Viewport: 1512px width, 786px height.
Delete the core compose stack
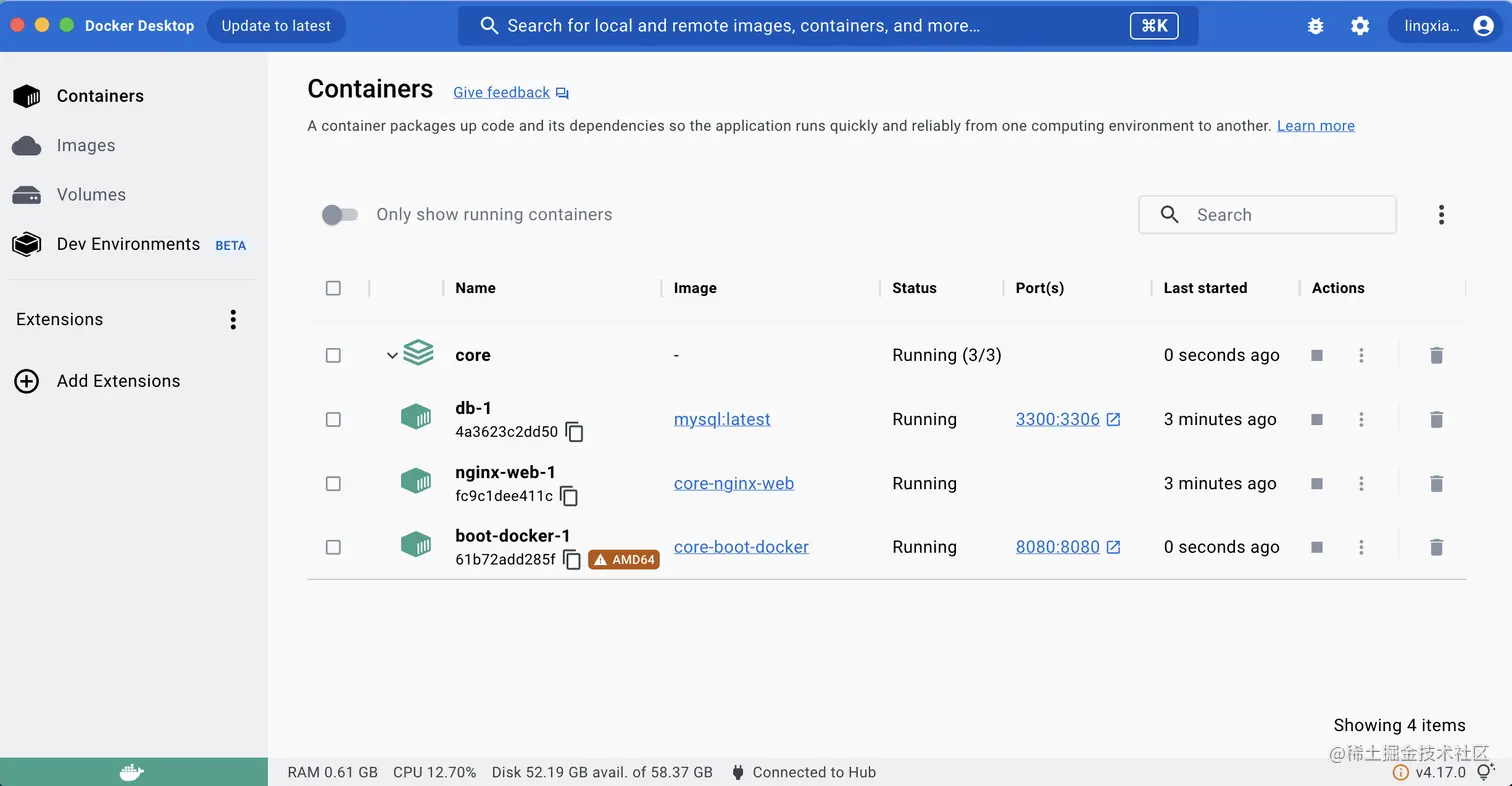[x=1436, y=355]
